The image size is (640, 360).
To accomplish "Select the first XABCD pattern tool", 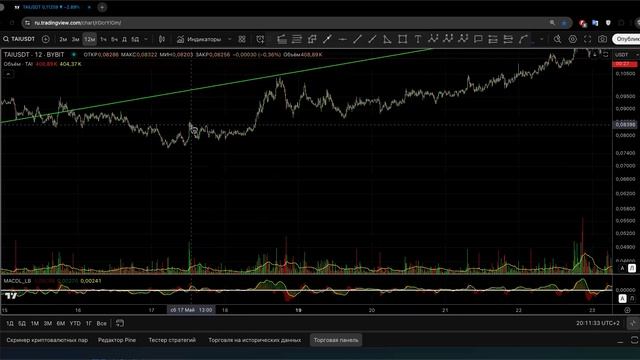I will click(x=433, y=39).
